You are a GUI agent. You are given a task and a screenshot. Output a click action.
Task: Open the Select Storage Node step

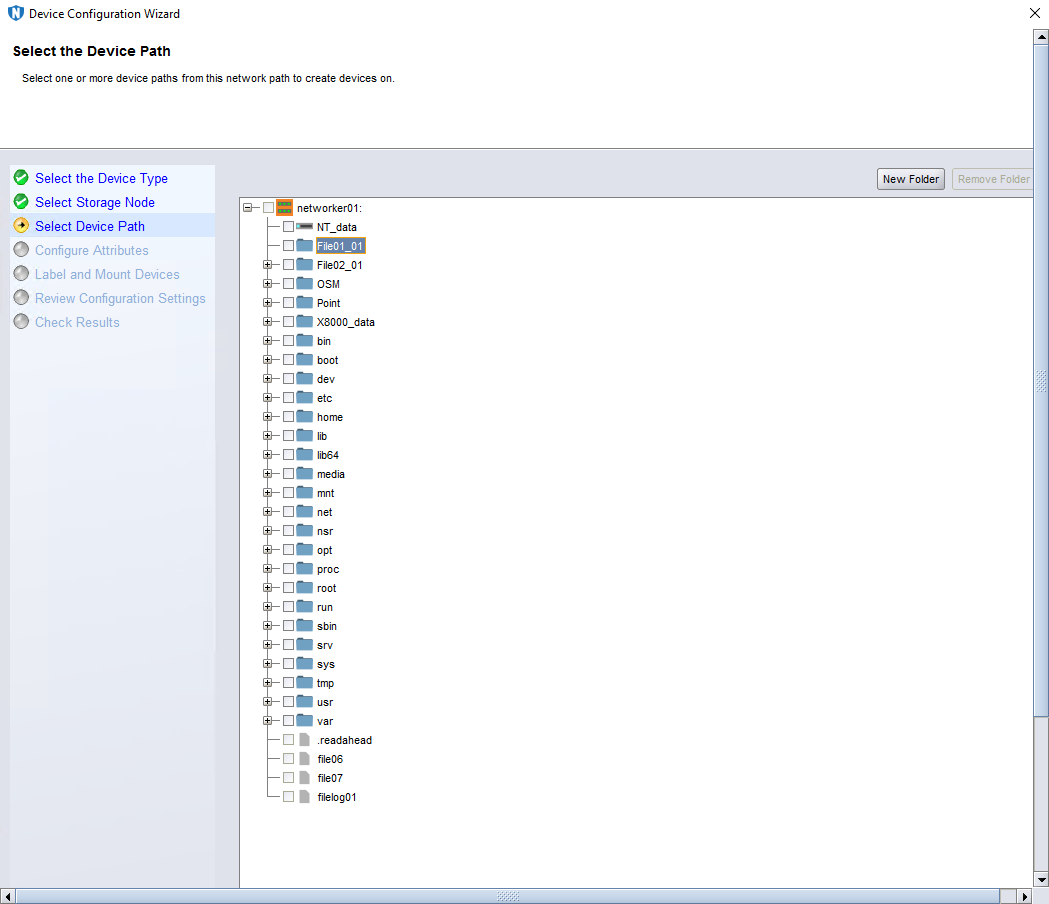[x=95, y=202]
